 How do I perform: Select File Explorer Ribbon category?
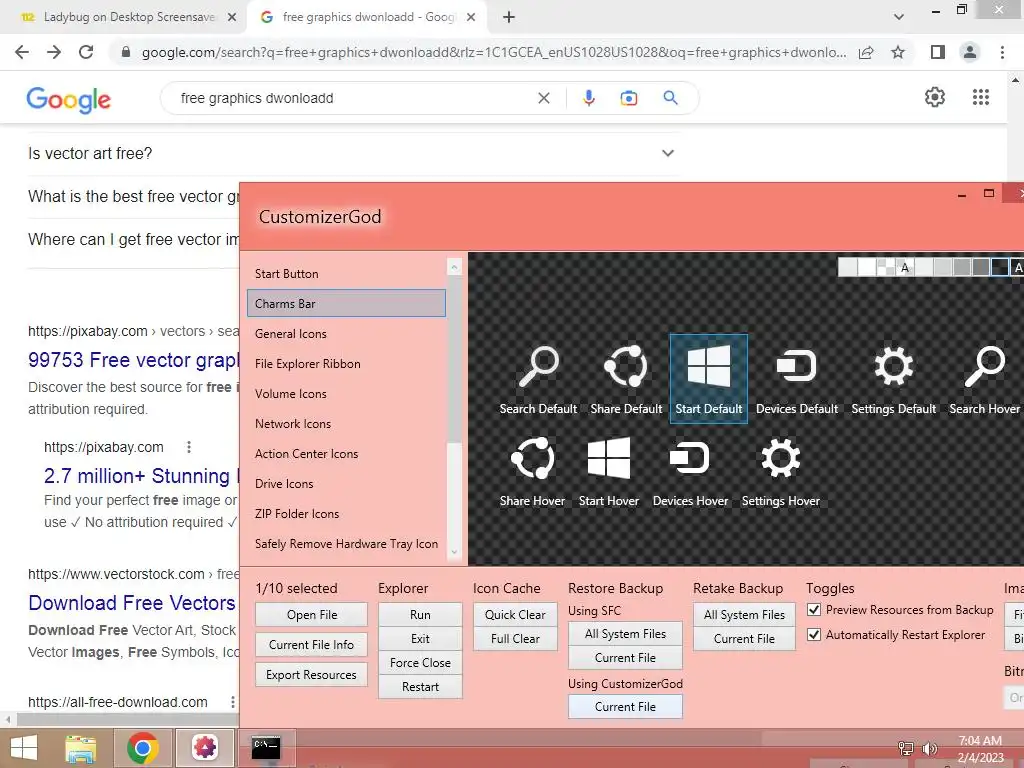point(346,364)
